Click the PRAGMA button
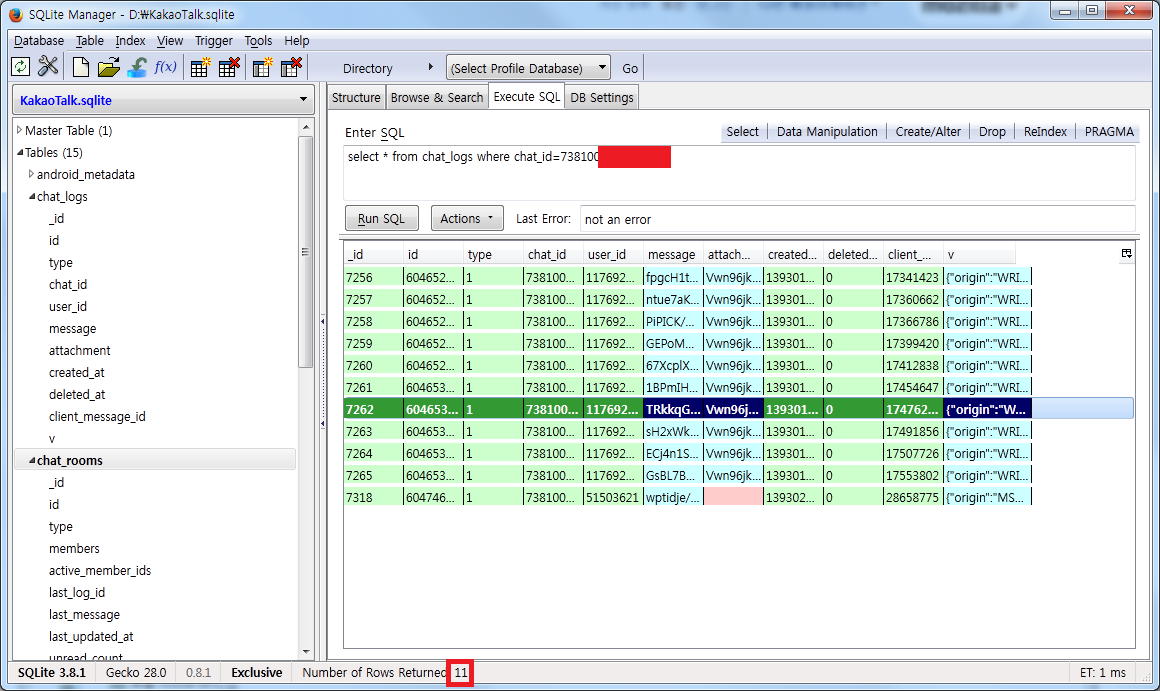This screenshot has height=691, width=1160. pyautogui.click(x=1109, y=132)
